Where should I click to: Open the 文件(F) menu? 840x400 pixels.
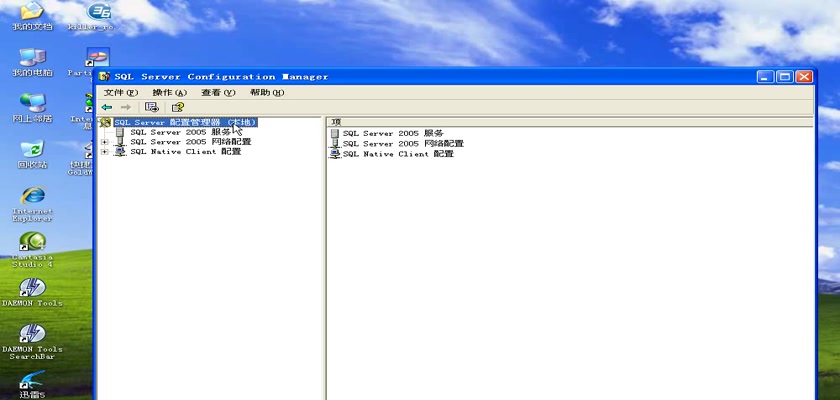[121, 93]
